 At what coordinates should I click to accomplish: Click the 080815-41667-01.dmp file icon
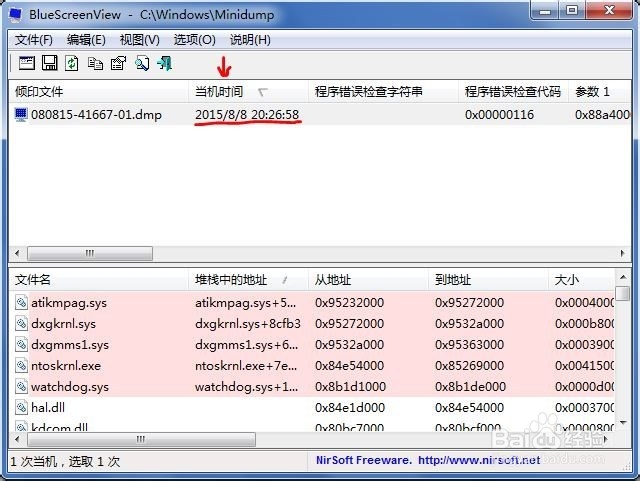tap(21, 115)
